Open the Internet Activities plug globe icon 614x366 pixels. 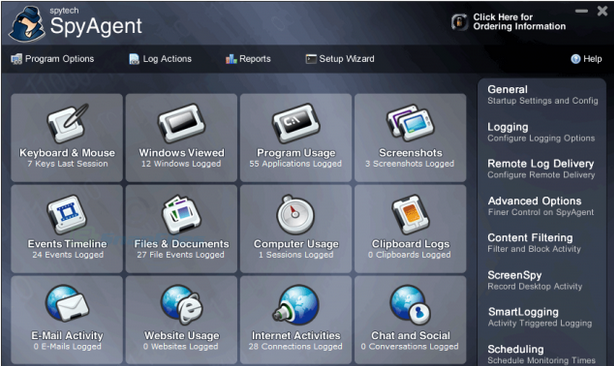[296, 305]
